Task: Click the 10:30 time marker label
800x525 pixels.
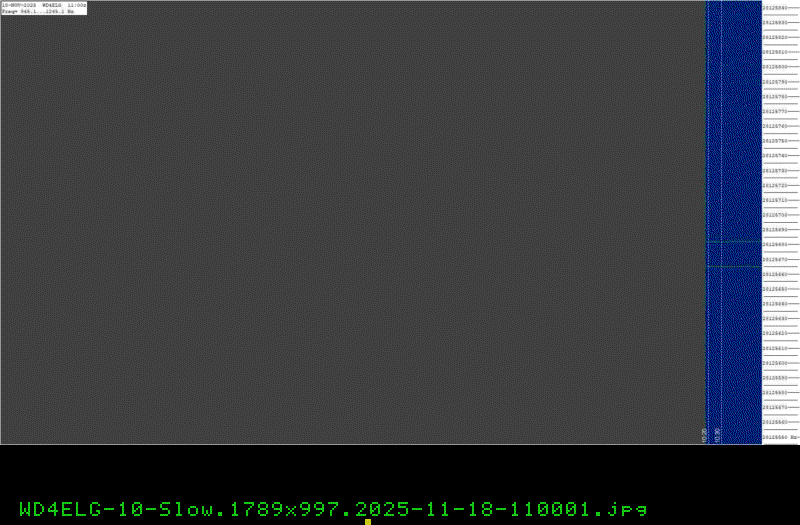Action: [x=717, y=435]
